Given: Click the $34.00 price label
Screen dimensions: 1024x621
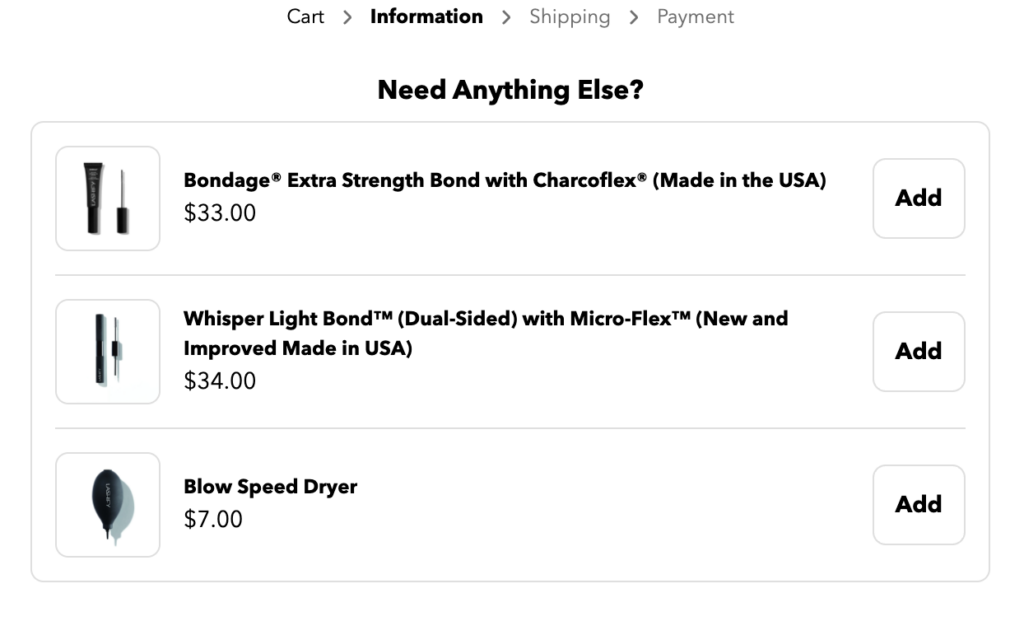Looking at the screenshot, I should click(219, 381).
